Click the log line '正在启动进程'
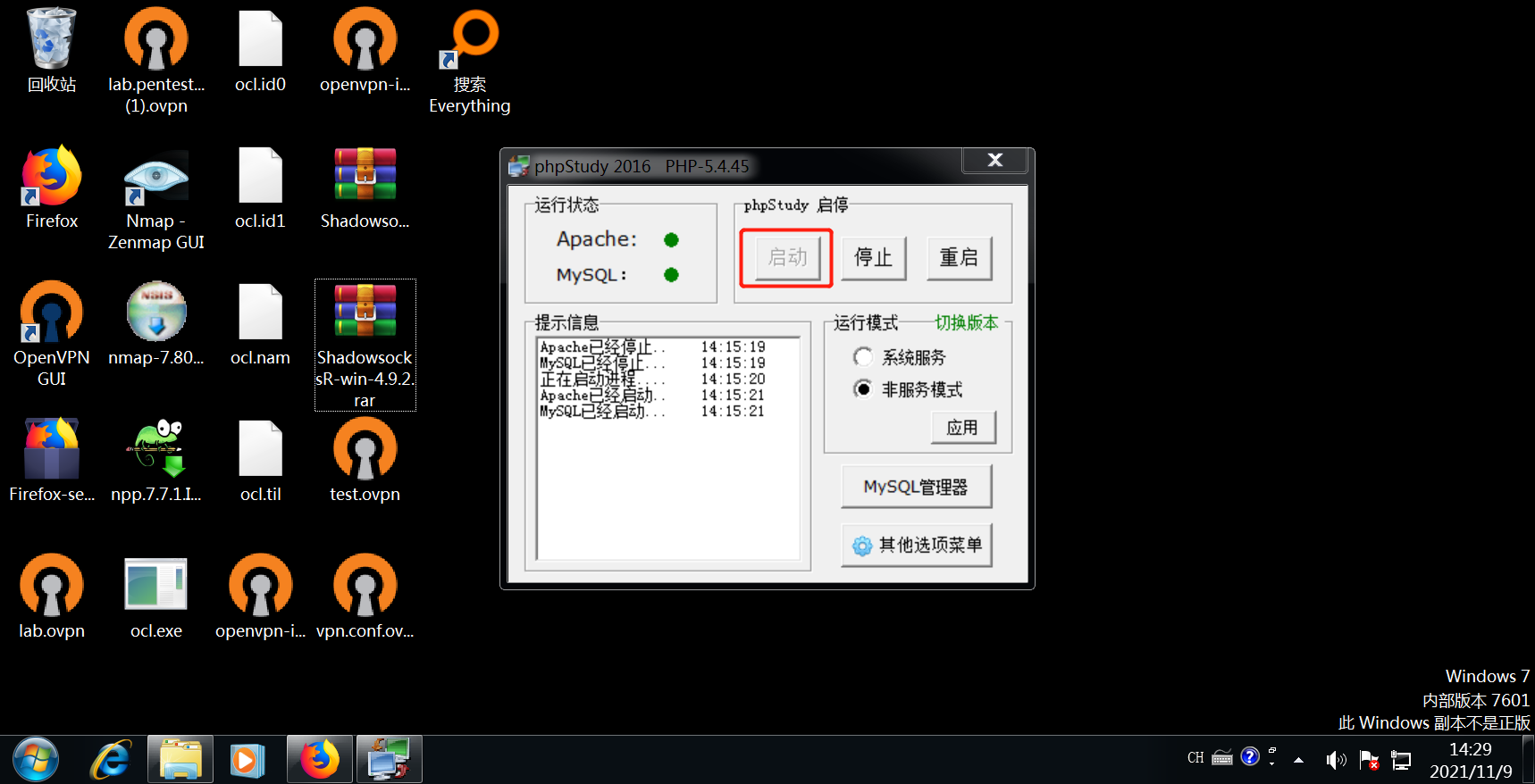1535x784 pixels. (652, 379)
